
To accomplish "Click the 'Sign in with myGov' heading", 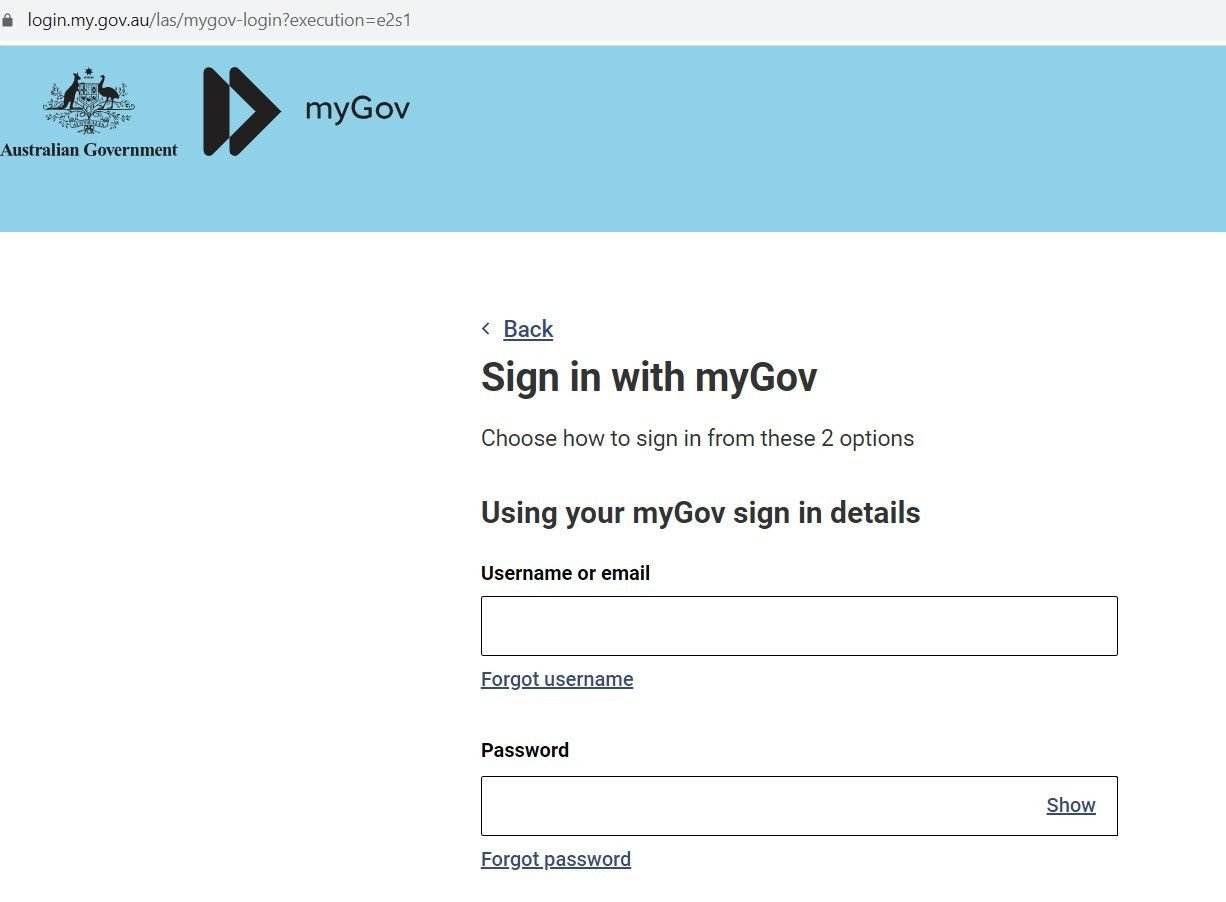I will 649,377.
